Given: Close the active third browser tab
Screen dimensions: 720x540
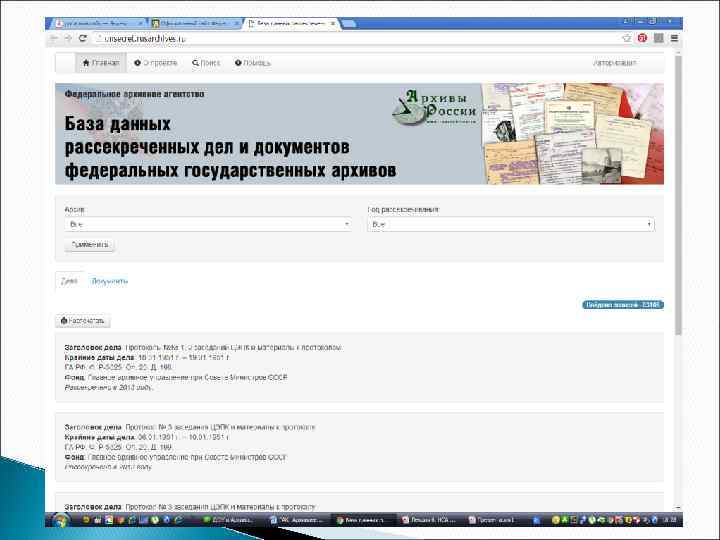Looking at the screenshot, I should coord(332,23).
